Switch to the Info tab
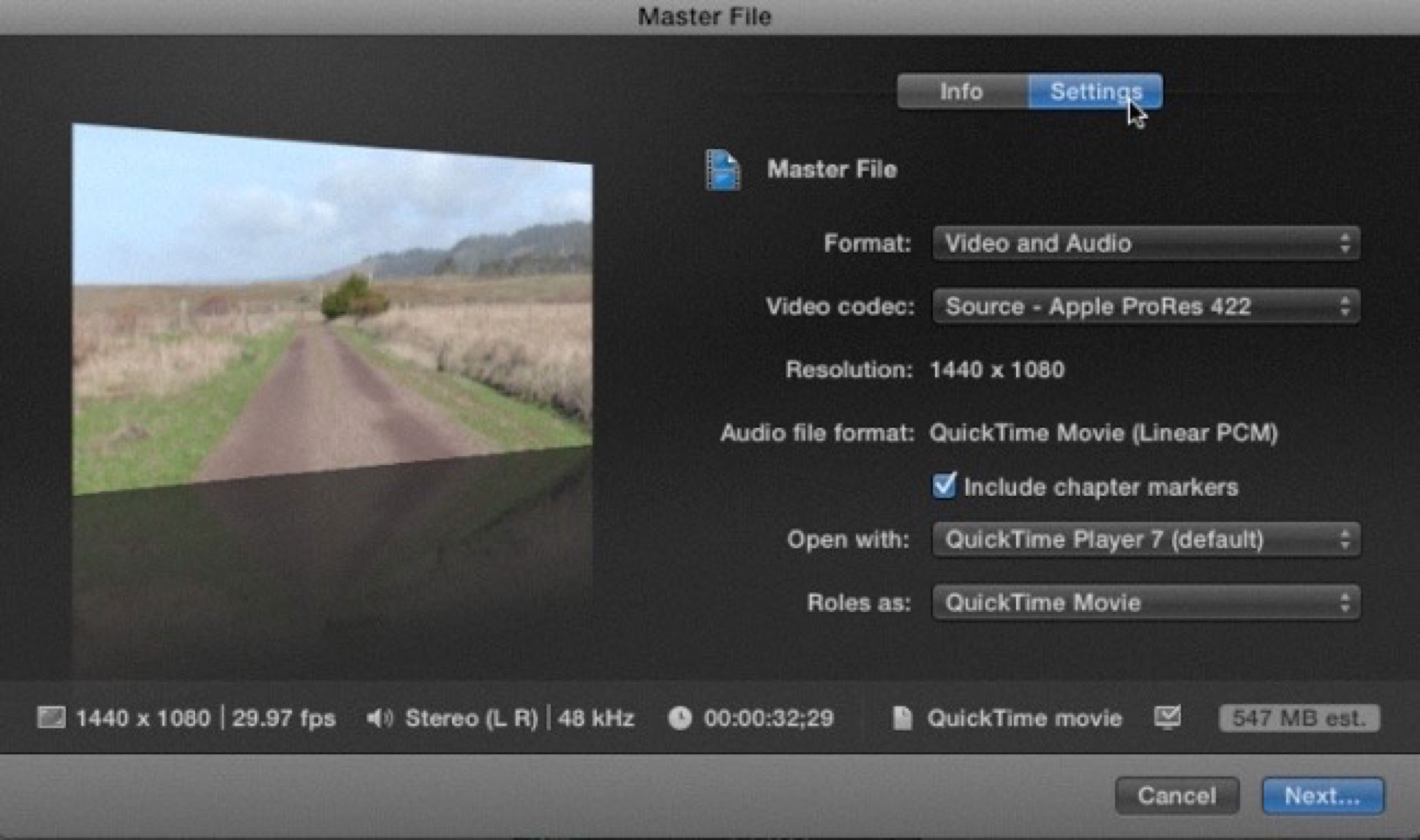 tap(962, 91)
